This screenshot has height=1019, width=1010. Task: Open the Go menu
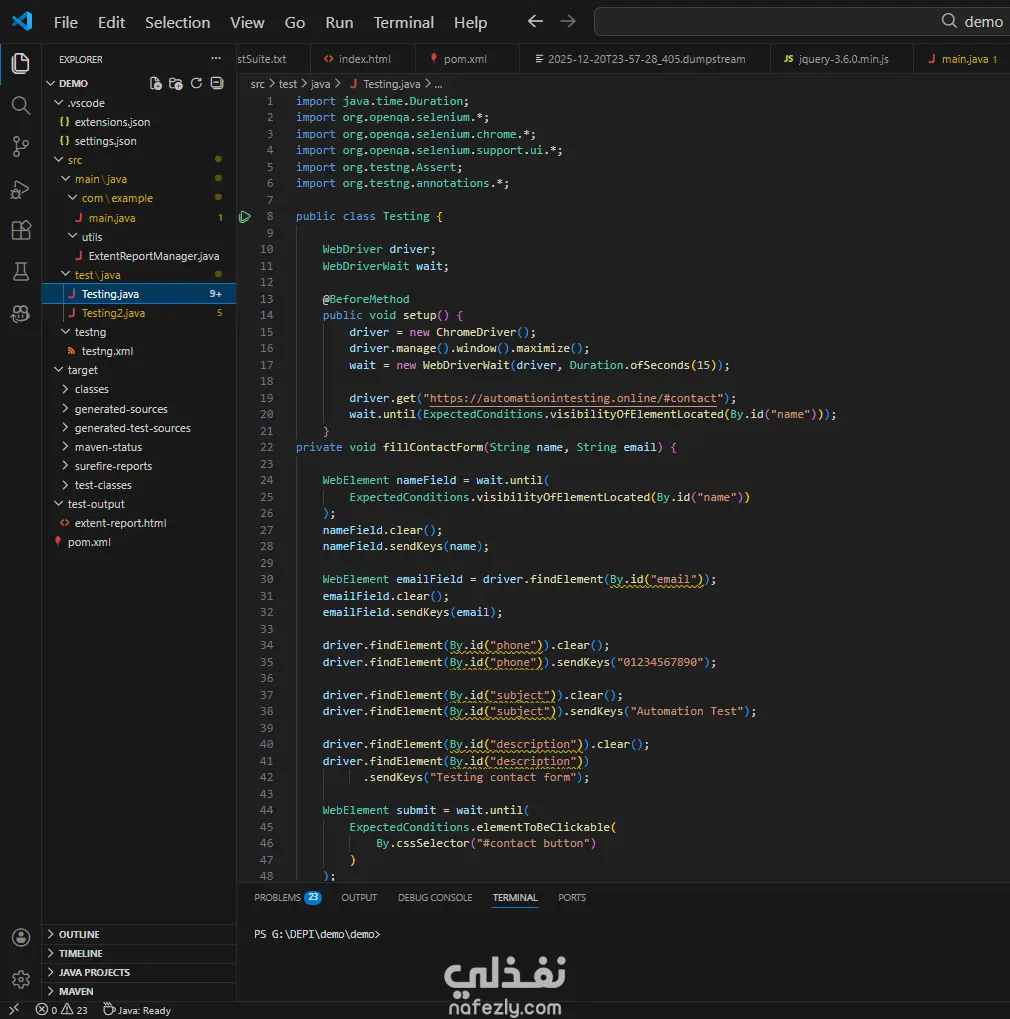pos(294,22)
